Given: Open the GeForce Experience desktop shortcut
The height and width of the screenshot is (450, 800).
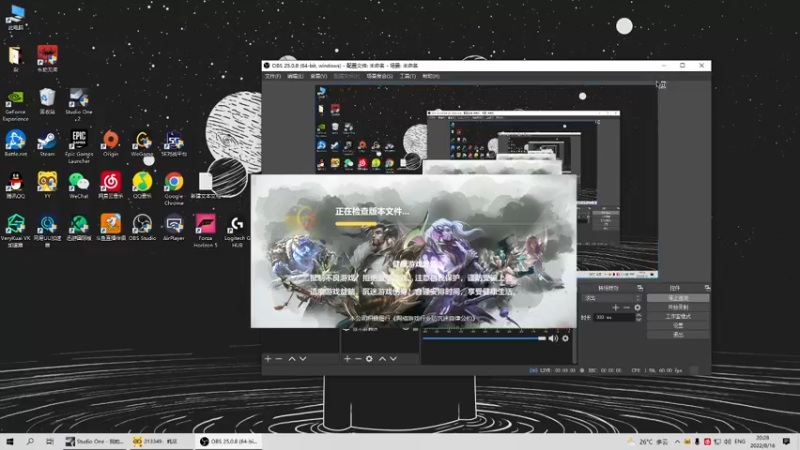Looking at the screenshot, I should [x=15, y=106].
